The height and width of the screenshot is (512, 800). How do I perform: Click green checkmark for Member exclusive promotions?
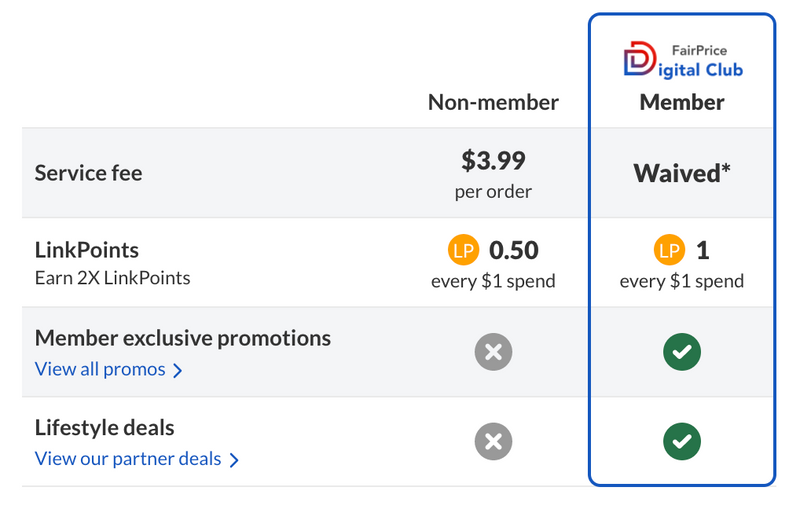(682, 352)
